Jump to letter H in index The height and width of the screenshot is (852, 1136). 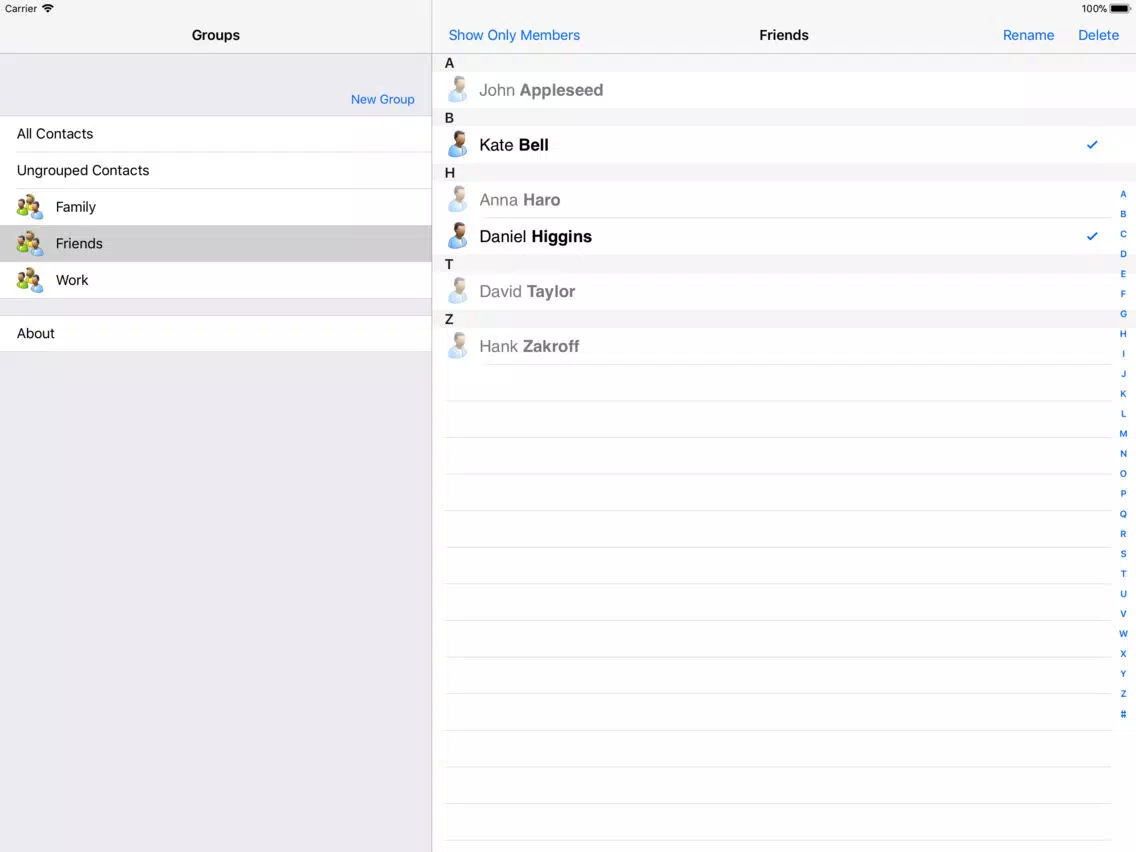point(1123,334)
